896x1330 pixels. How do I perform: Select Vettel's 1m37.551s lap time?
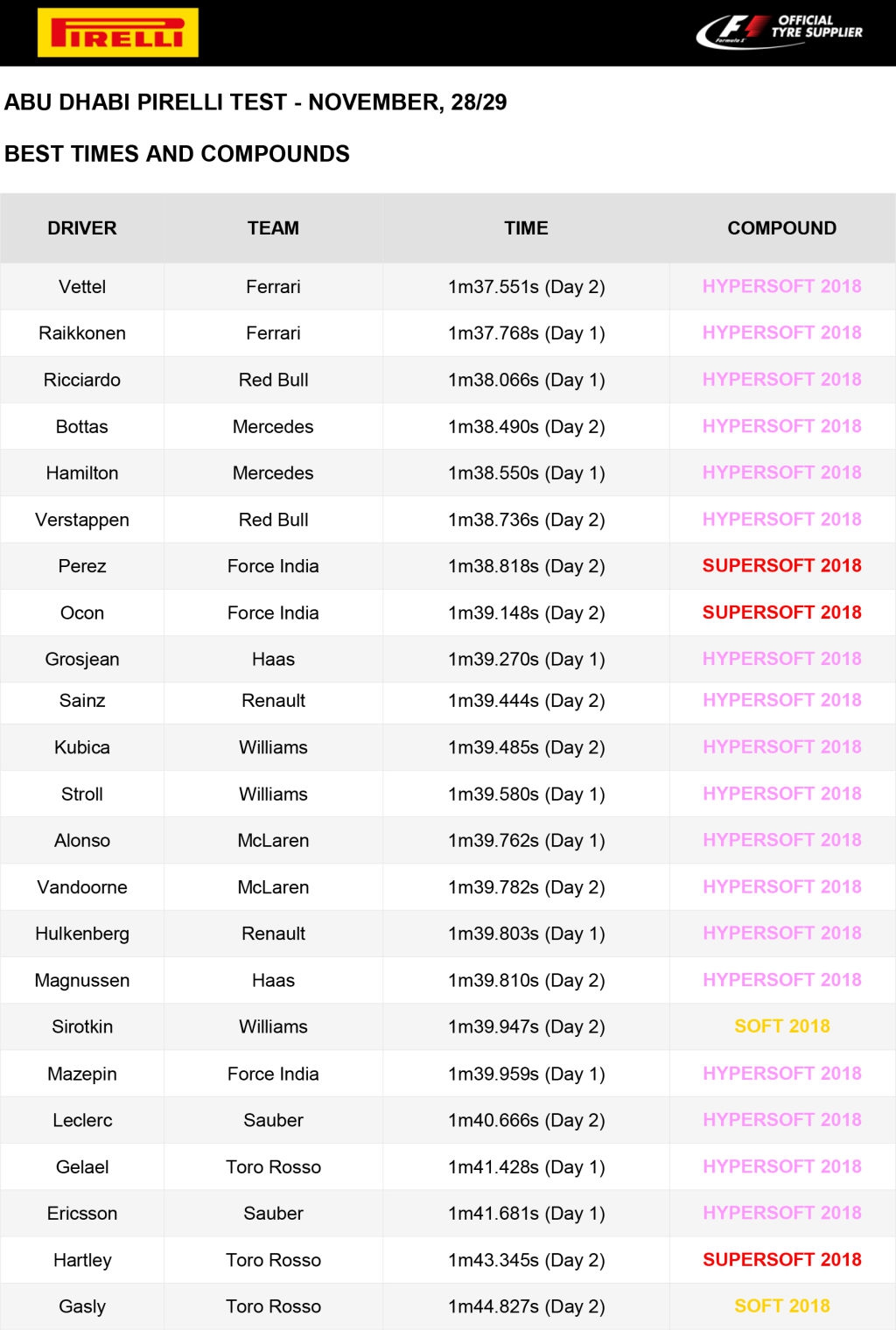[526, 287]
